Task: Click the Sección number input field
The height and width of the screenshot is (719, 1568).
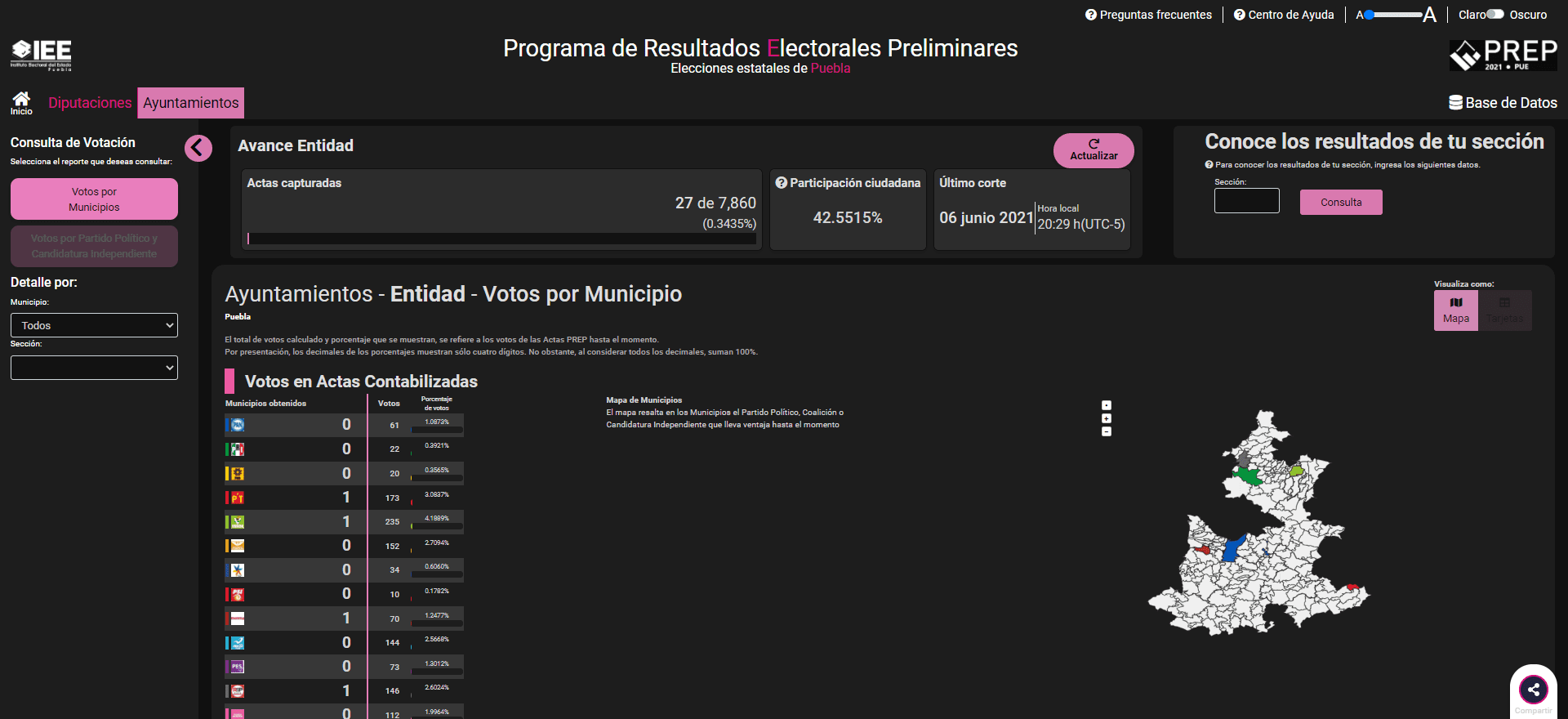Action: 1246,201
